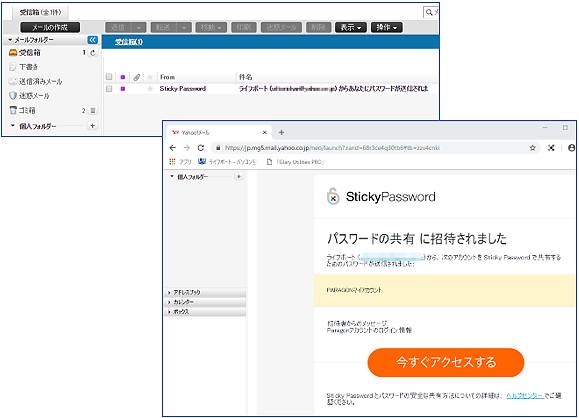The image size is (579, 418).
Task: Bookmark the page with the star icon
Action: [532, 148]
